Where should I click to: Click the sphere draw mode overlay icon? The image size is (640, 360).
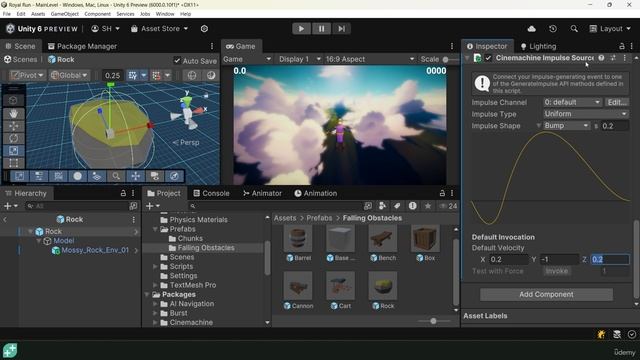point(78,176)
